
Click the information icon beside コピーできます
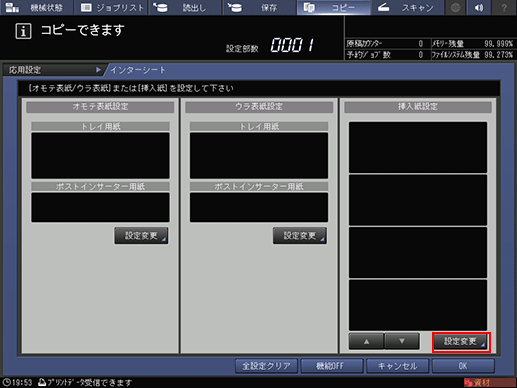click(x=23, y=31)
